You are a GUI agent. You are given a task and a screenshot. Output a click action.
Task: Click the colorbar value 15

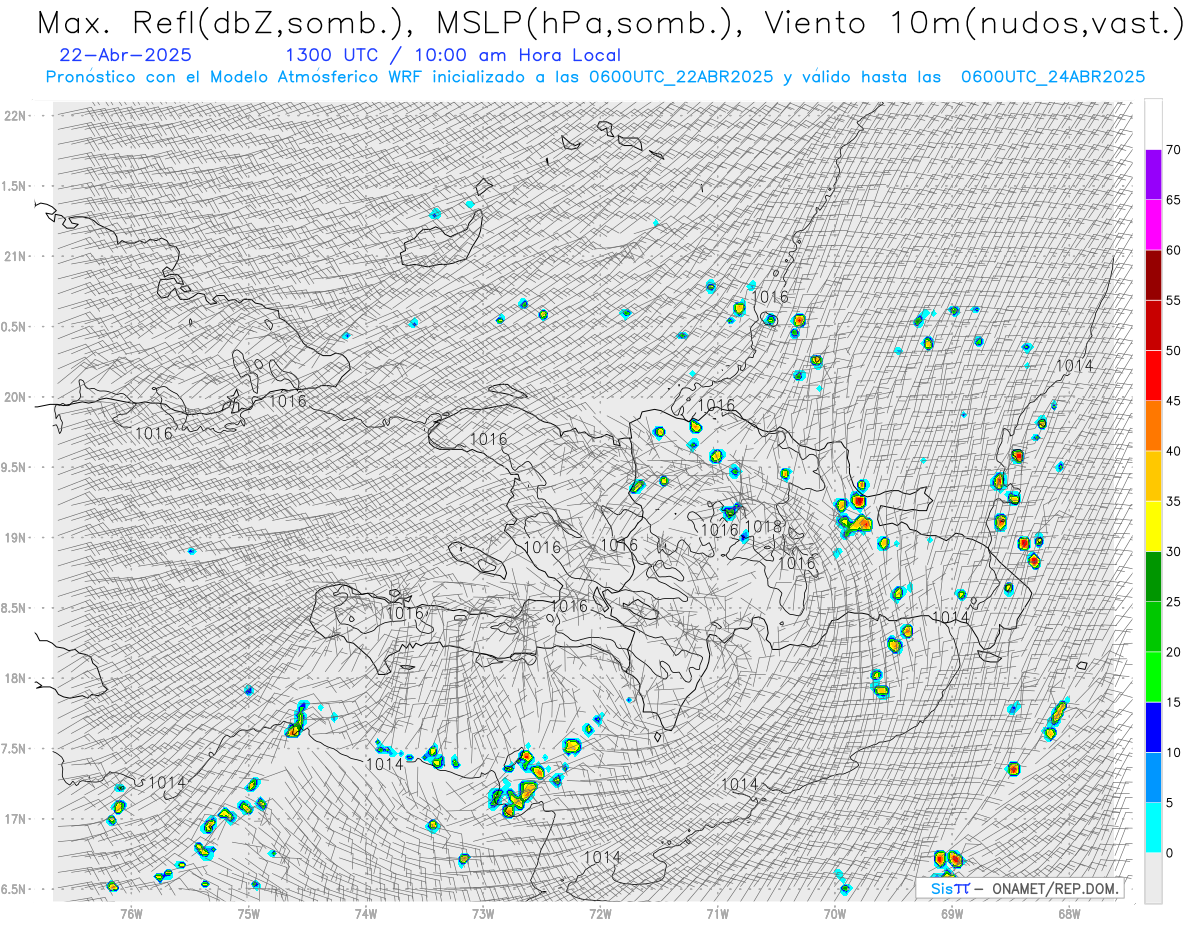pos(1174,702)
